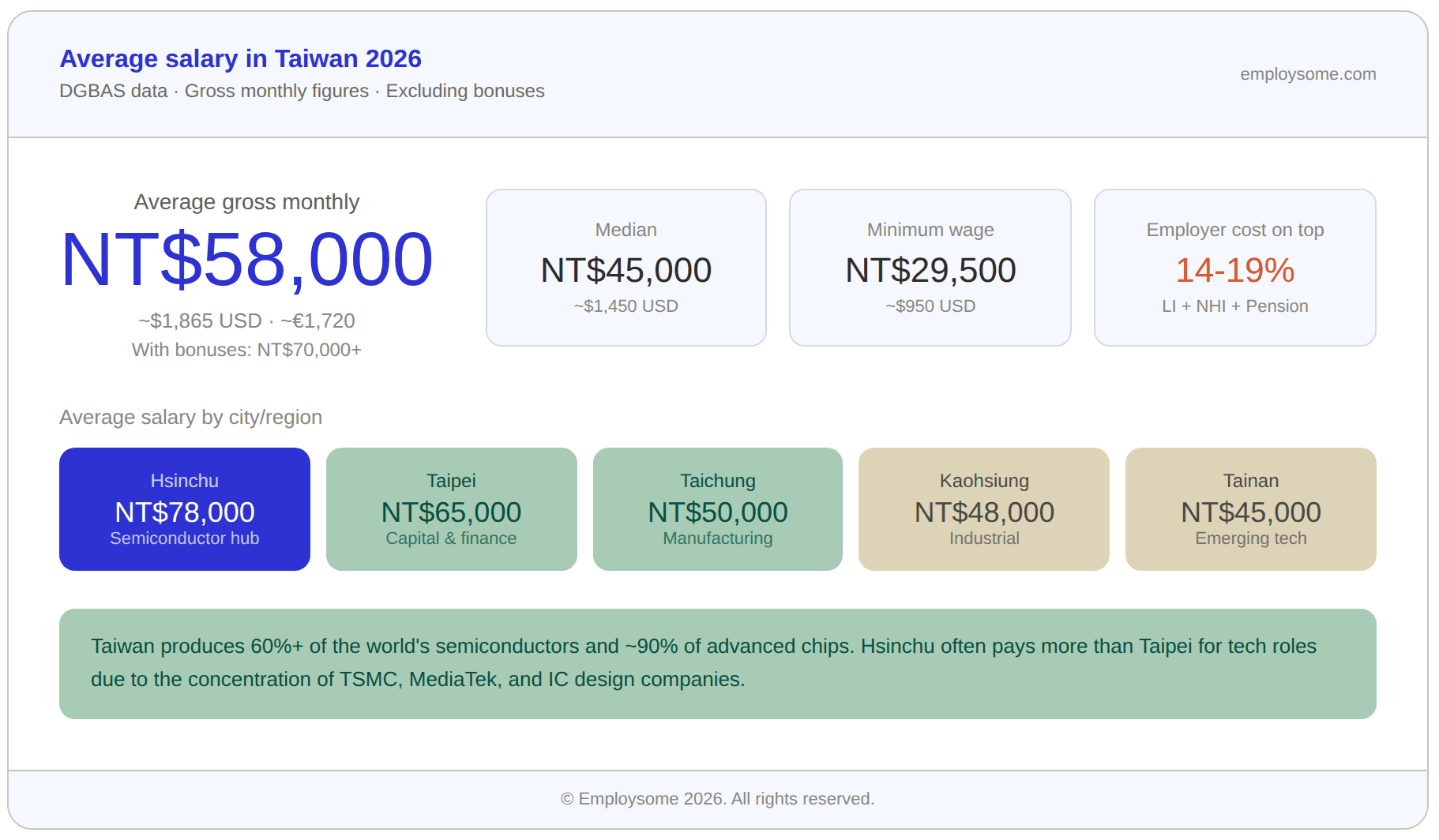Click the DGBAS data subtitle line
The height and width of the screenshot is (840, 1439).
tap(302, 92)
